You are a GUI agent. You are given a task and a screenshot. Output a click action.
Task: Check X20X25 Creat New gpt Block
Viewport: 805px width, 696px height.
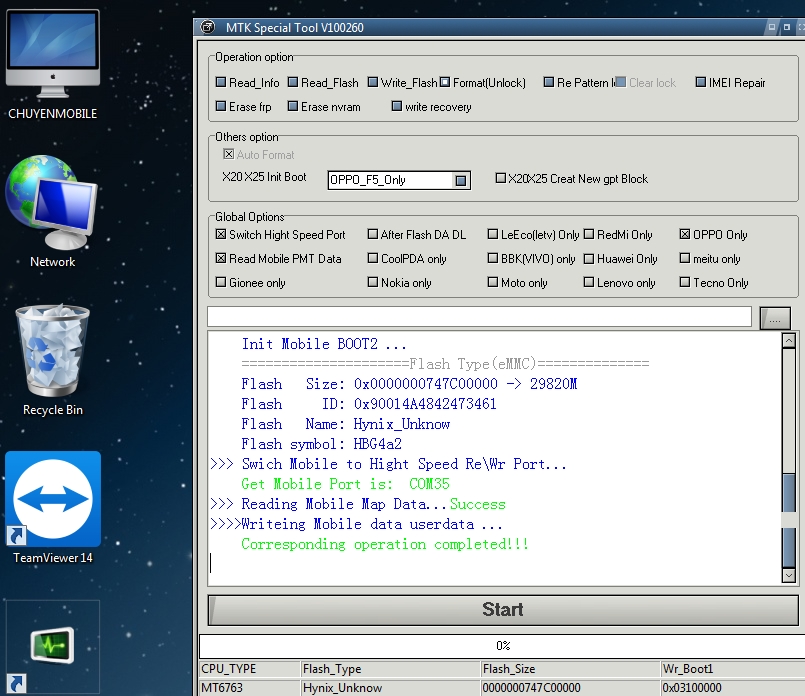point(501,178)
